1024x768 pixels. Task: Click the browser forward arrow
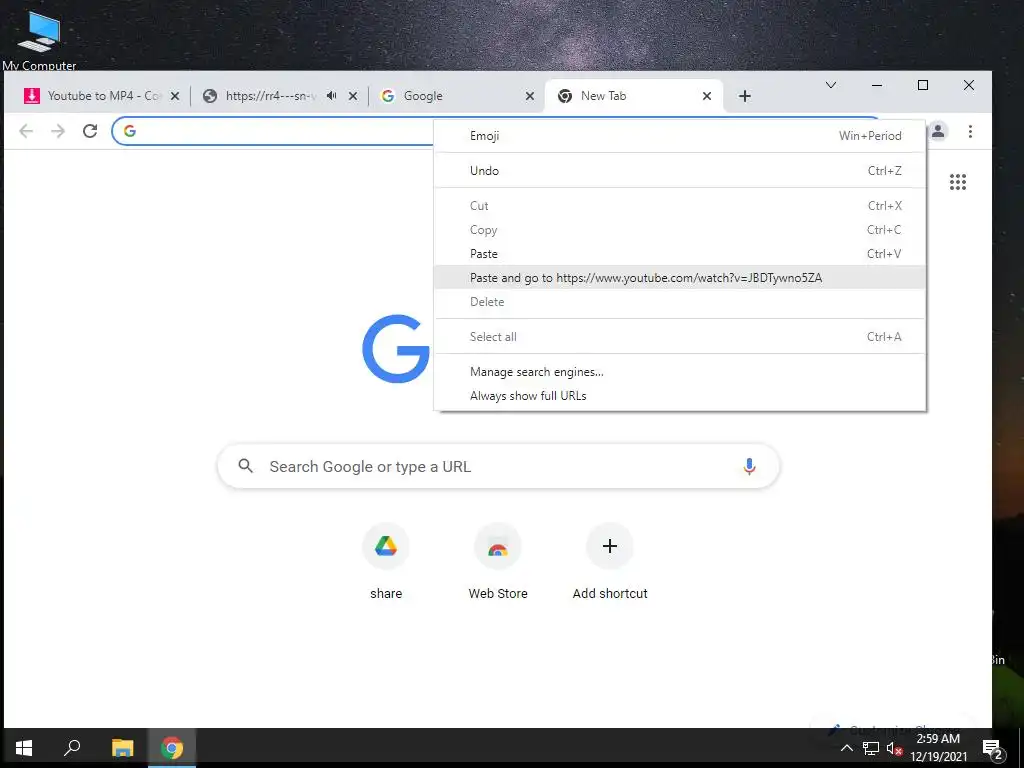tap(58, 131)
